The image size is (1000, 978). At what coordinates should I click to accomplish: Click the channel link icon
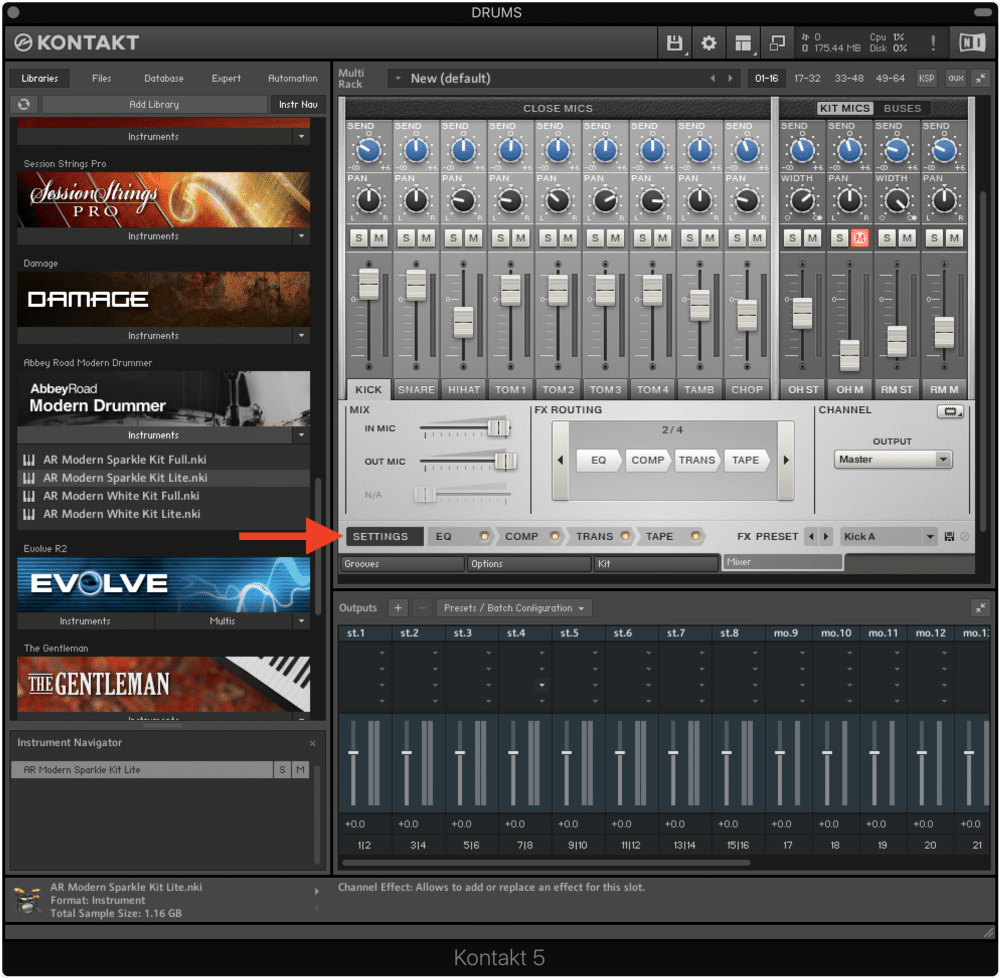pyautogui.click(x=950, y=412)
